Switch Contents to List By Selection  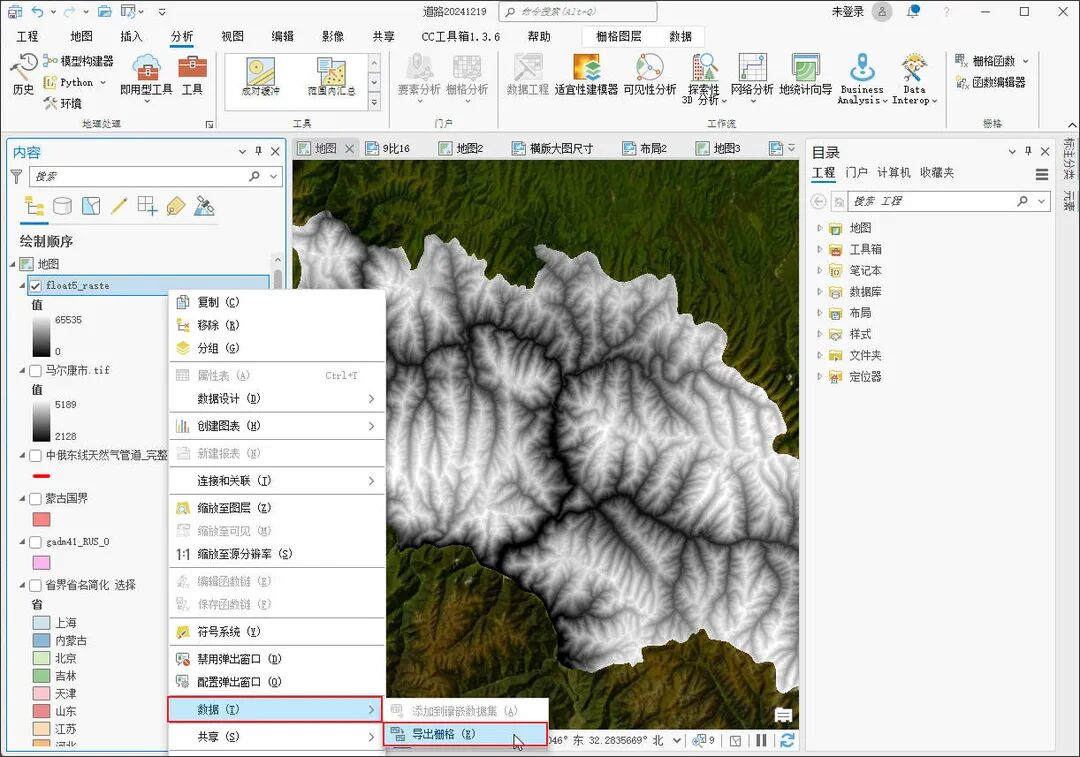pos(91,206)
